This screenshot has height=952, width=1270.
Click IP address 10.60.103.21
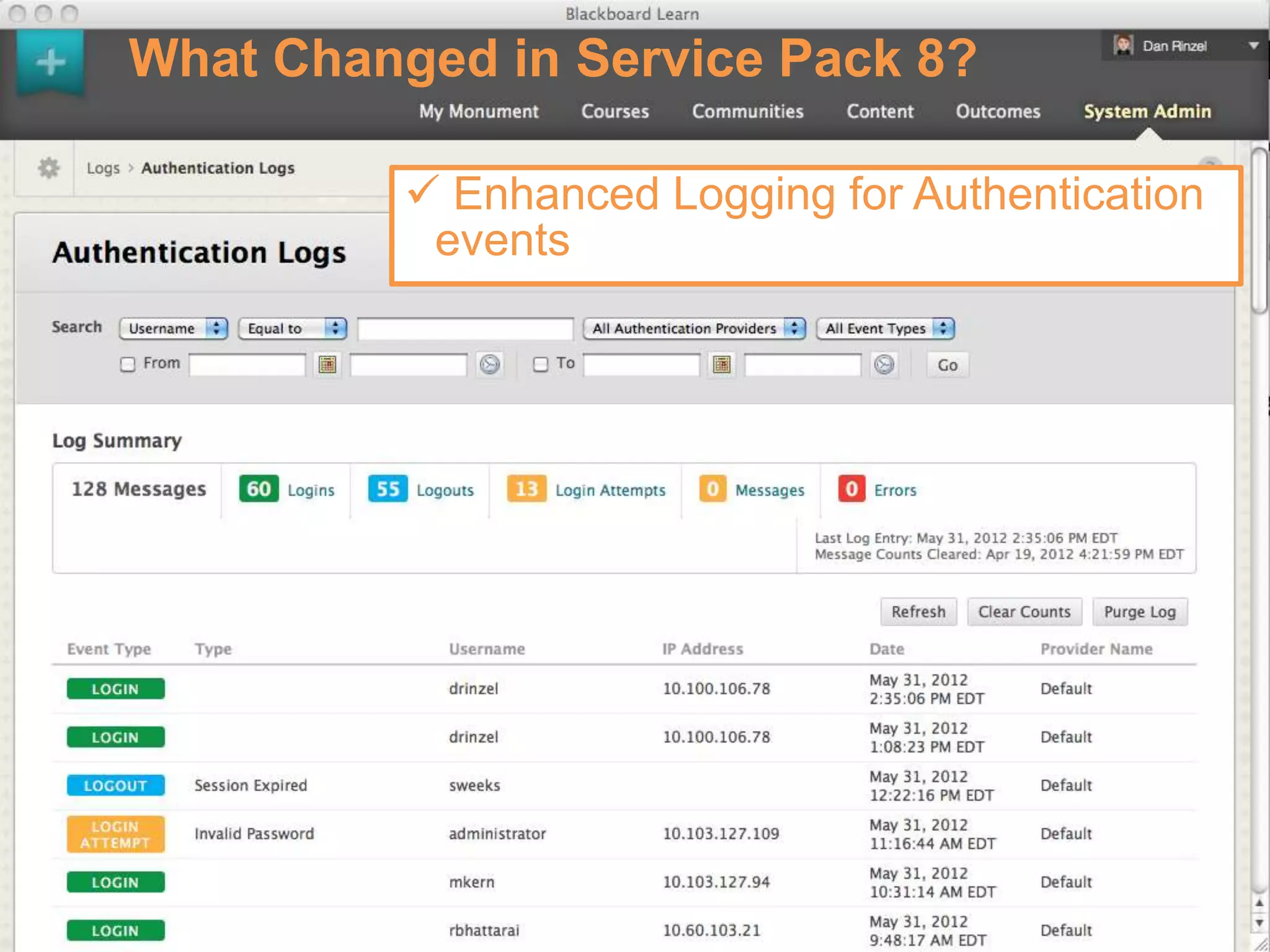(711, 930)
